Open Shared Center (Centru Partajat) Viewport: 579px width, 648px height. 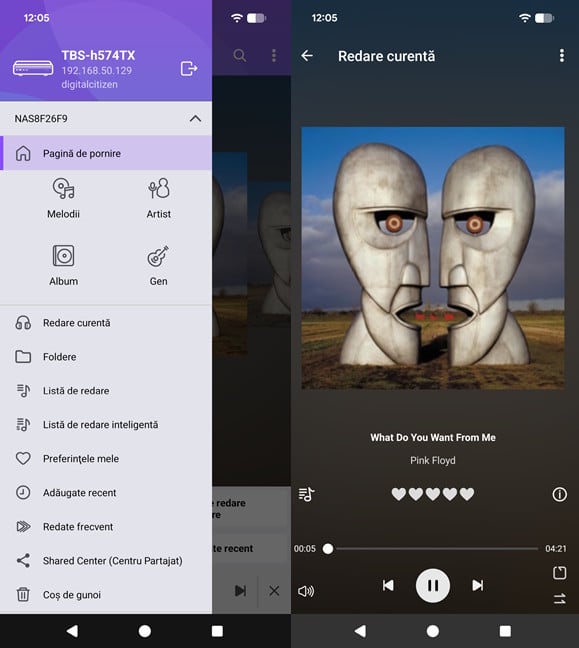pos(106,561)
